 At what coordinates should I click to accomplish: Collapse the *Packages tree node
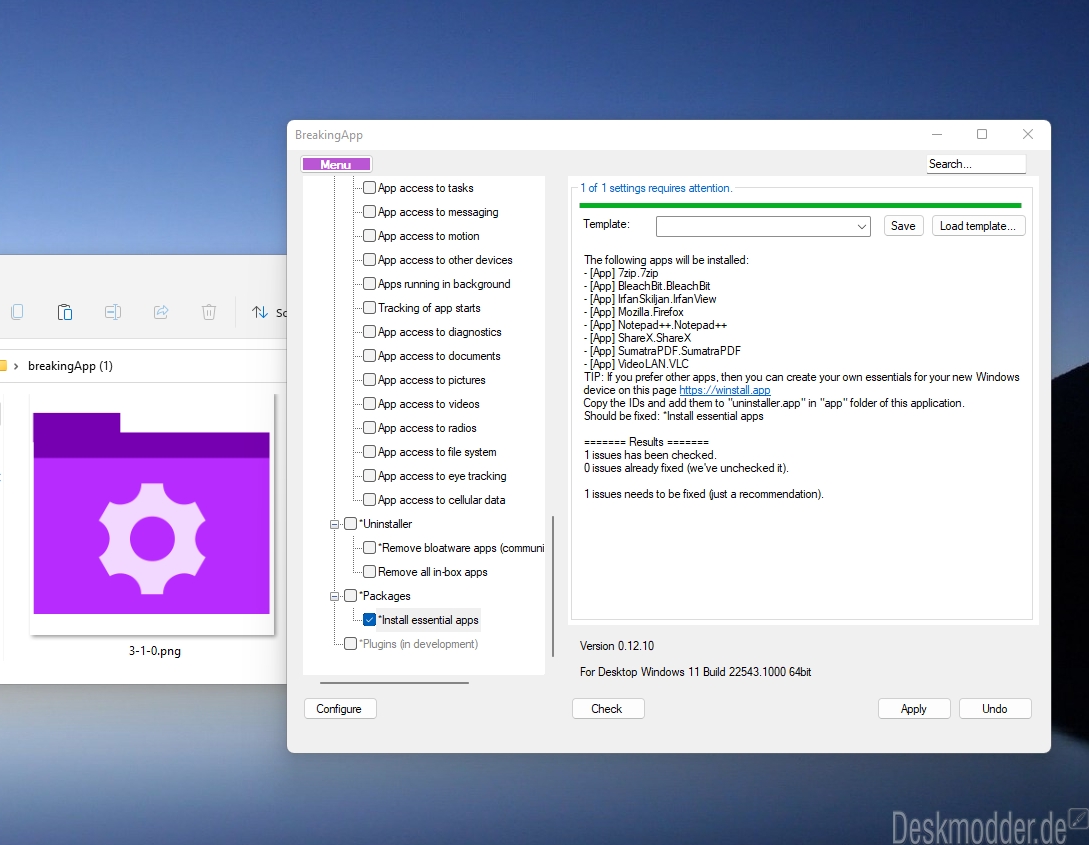tap(335, 596)
